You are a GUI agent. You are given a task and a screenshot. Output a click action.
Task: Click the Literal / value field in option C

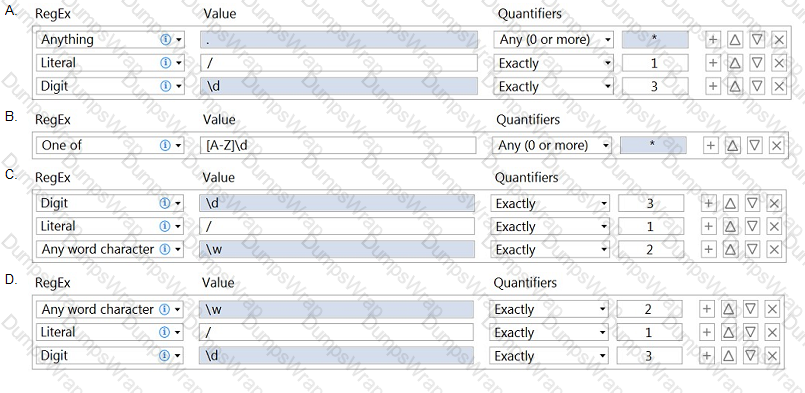(x=337, y=226)
